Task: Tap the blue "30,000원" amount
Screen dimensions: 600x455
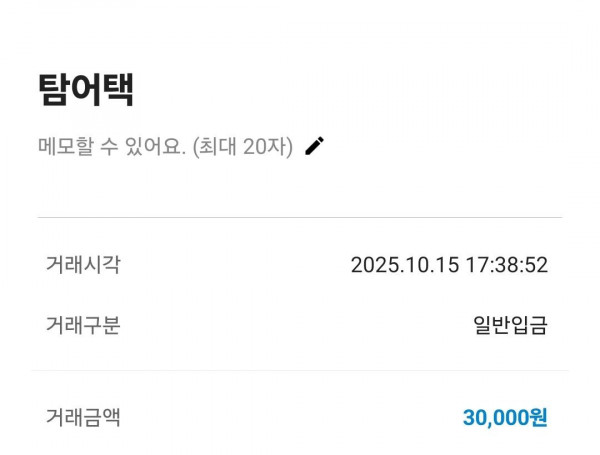Action: click(x=504, y=418)
